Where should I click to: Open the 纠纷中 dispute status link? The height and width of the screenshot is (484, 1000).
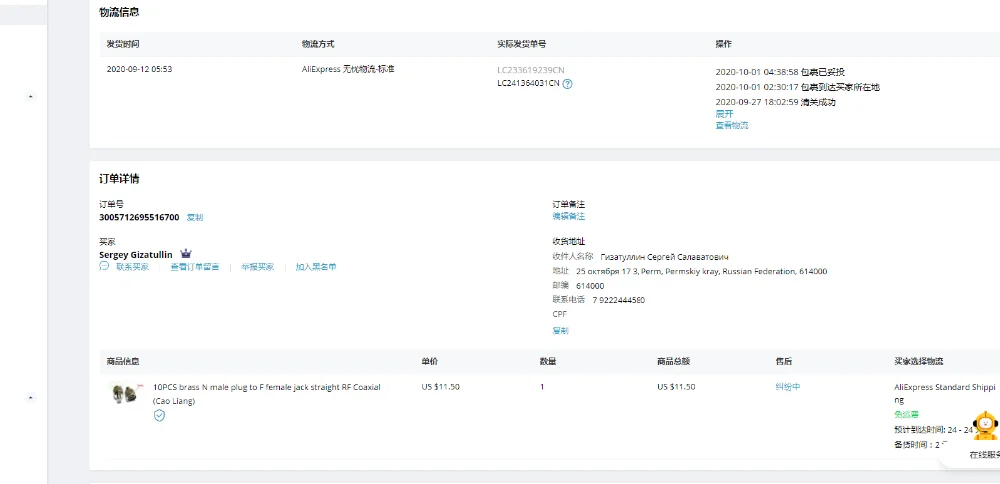pyautogui.click(x=787, y=387)
